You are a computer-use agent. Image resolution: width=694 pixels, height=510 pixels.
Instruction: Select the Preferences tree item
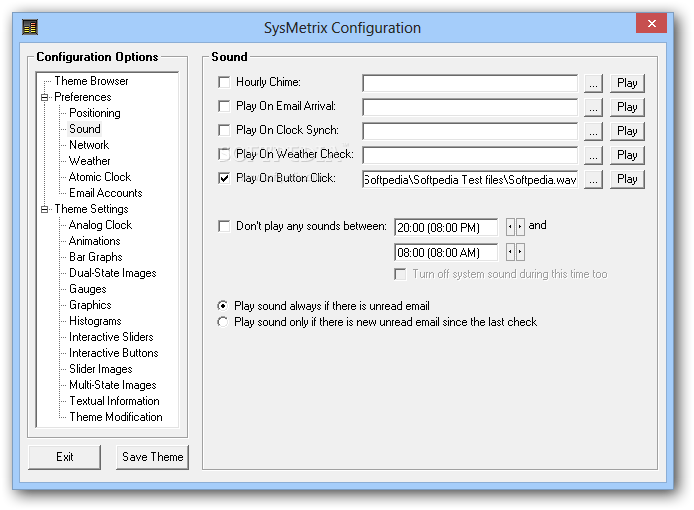(x=82, y=97)
